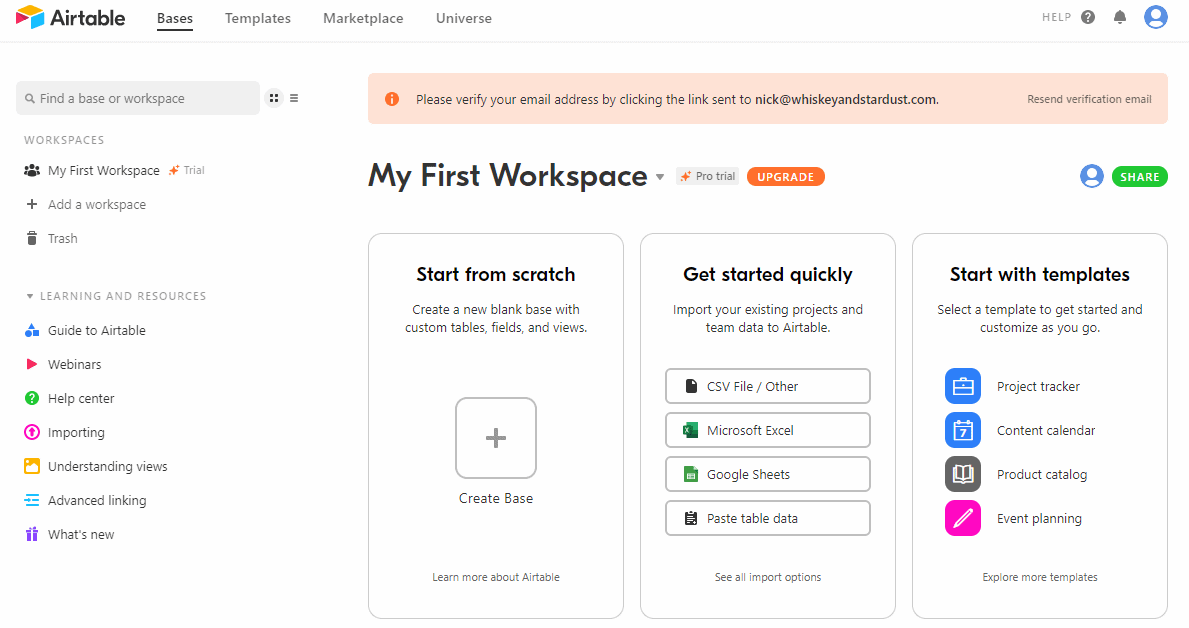The image size is (1189, 628).
Task: Open Advanced linking link
Action: coord(97,501)
